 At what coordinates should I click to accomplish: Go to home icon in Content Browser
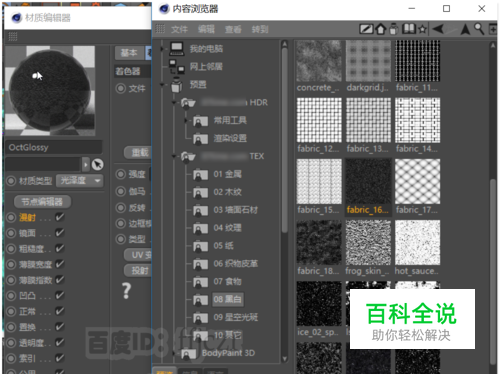point(380,29)
